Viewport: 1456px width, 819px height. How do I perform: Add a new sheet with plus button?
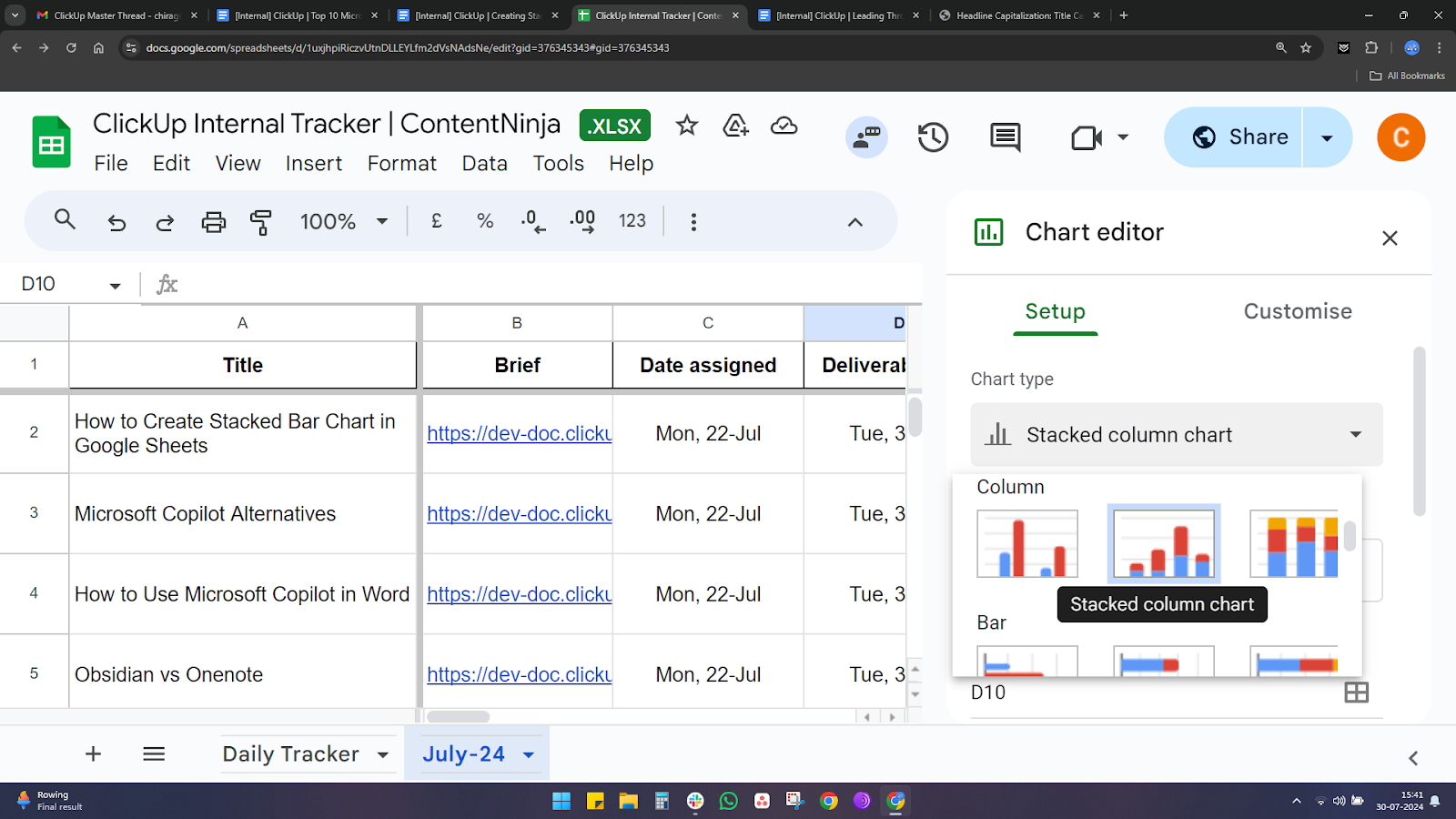tap(93, 753)
